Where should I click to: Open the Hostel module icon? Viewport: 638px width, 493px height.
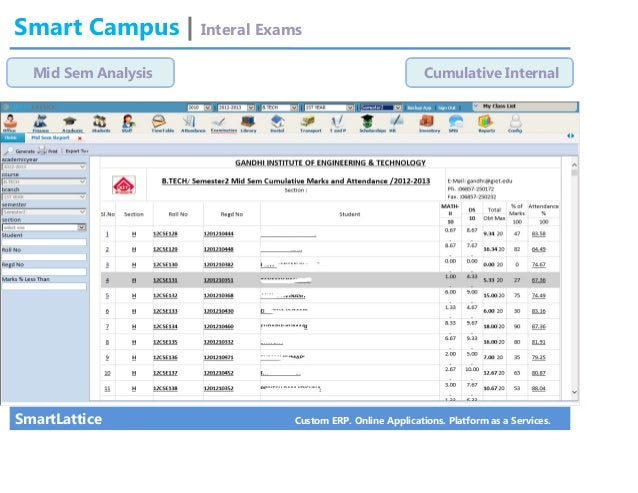click(x=277, y=123)
